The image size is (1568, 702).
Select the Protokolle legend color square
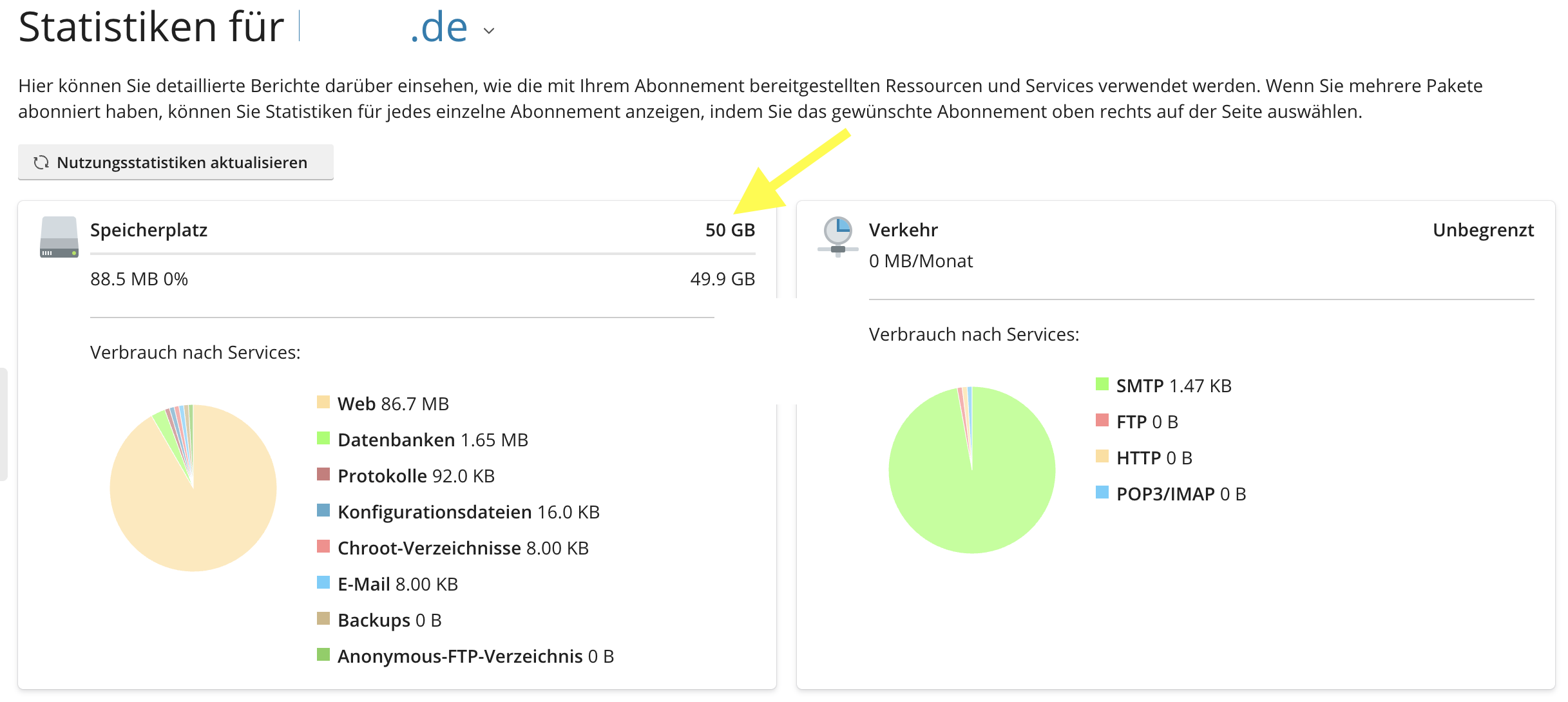click(323, 475)
